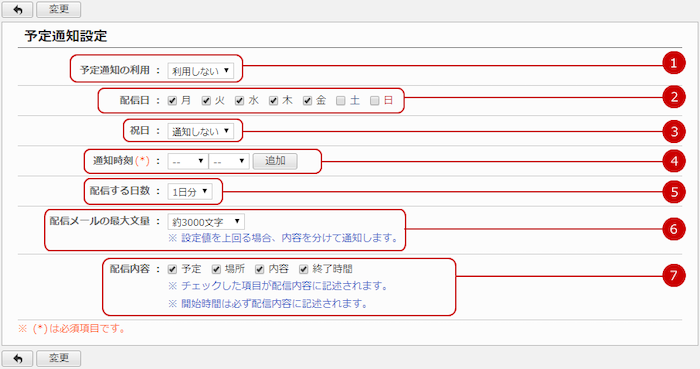Click the (*)は必須項目です note
700x369 pixels.
pos(72,329)
